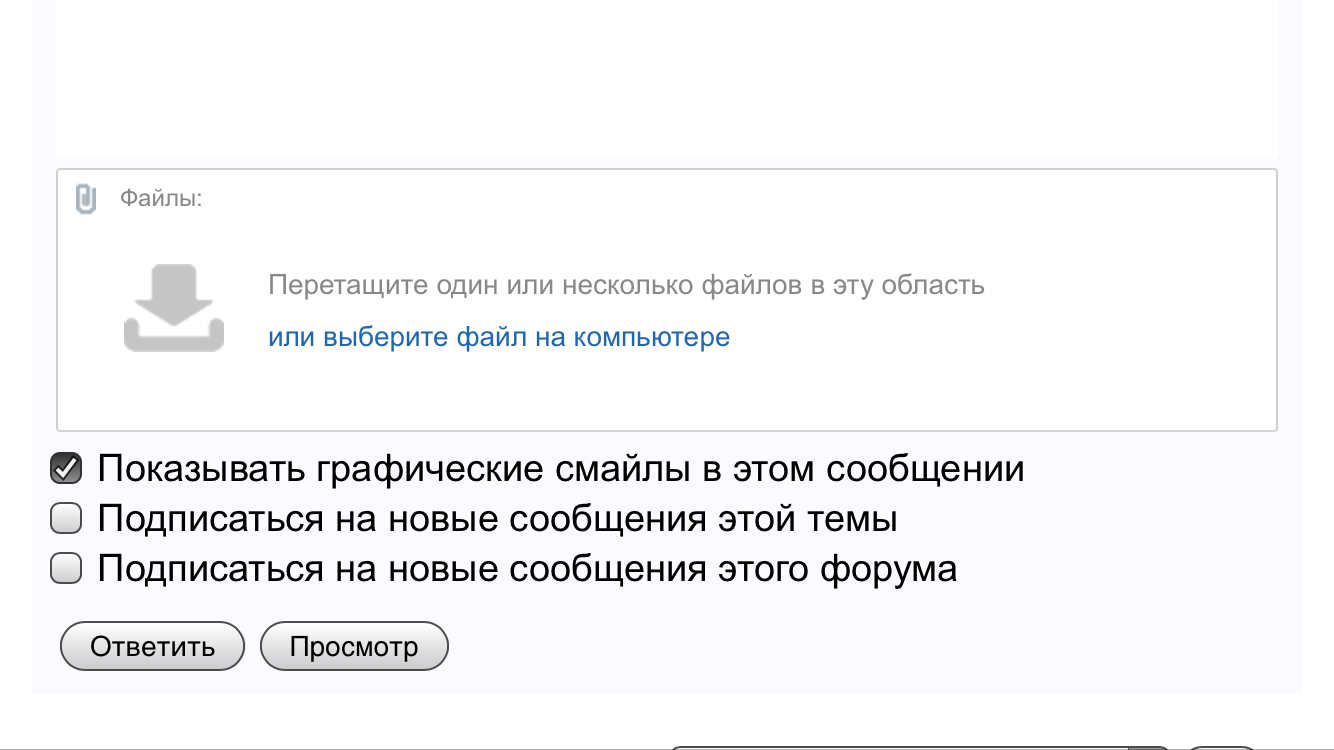This screenshot has width=1334, height=750.
Task: Open the 'или выберите файл на компьютере' link
Action: [499, 337]
